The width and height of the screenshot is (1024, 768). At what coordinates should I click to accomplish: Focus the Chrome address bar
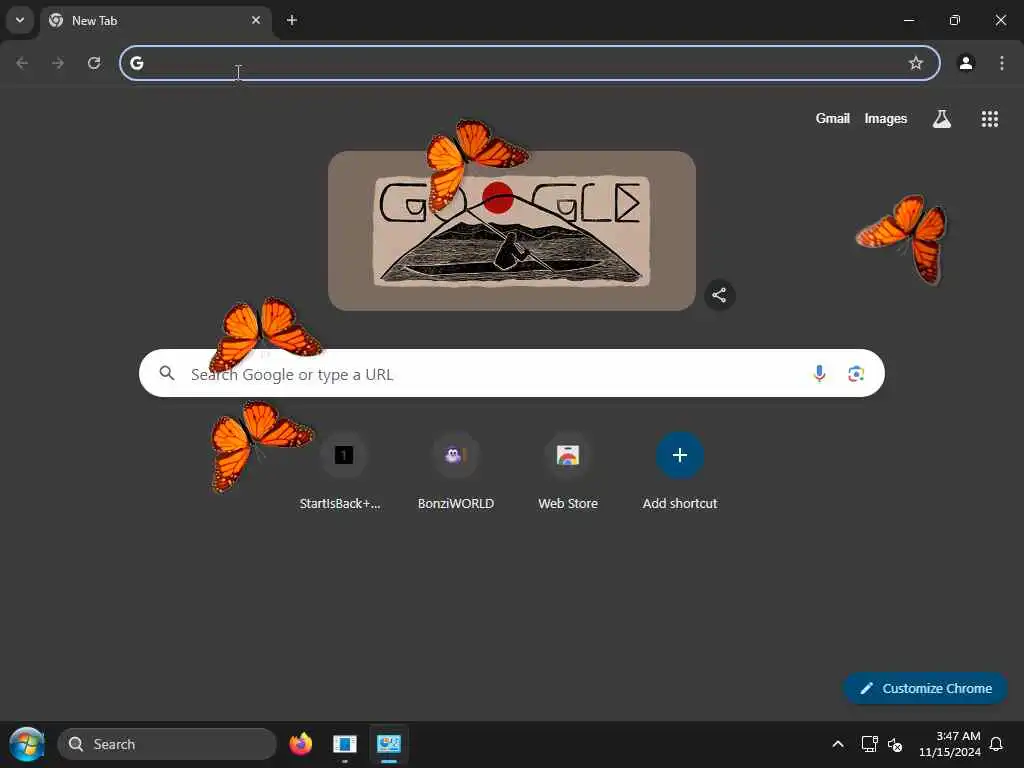530,63
